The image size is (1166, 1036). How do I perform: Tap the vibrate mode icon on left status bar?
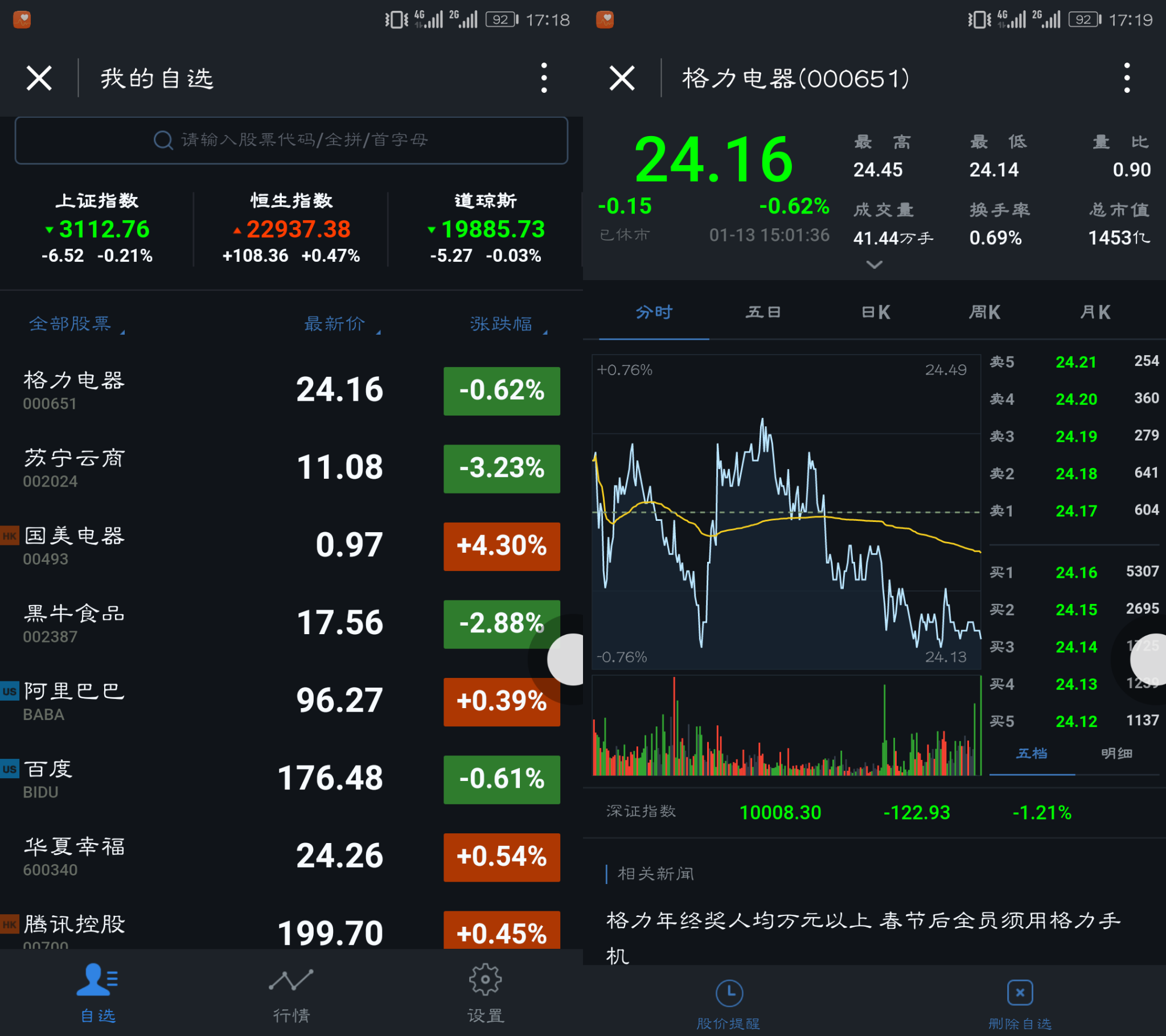(x=396, y=20)
